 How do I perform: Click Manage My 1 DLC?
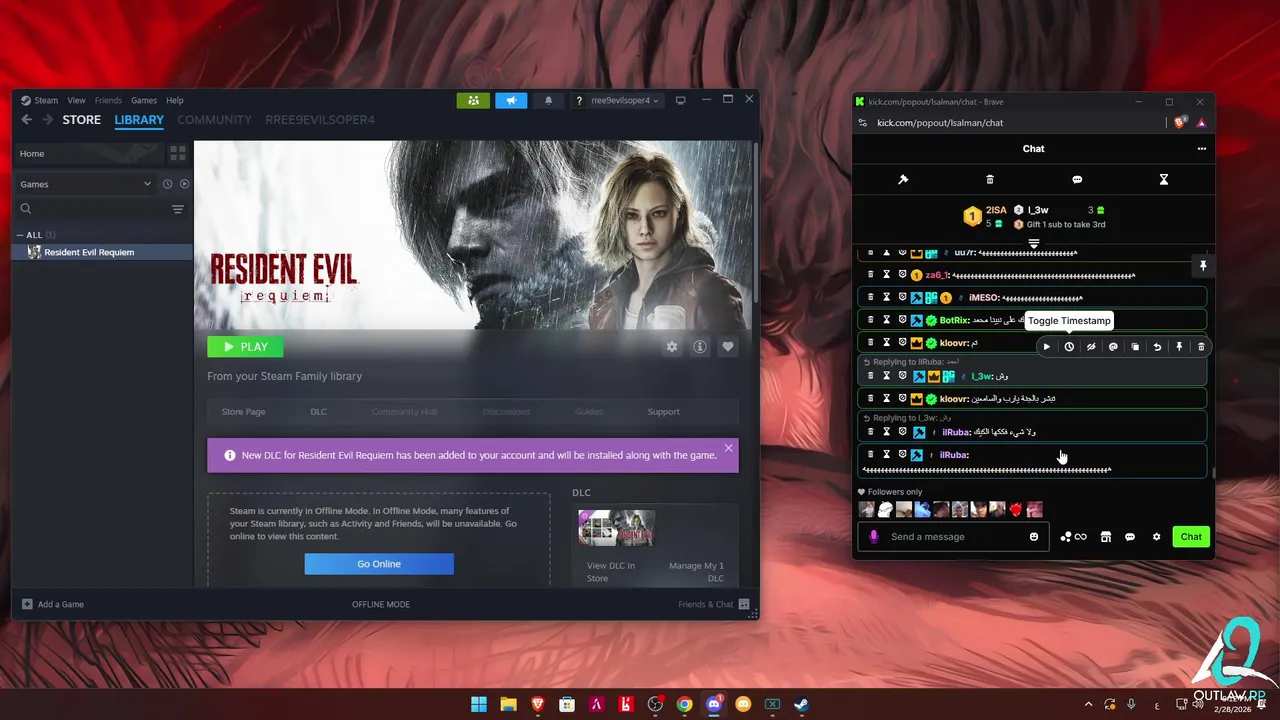[x=696, y=572]
